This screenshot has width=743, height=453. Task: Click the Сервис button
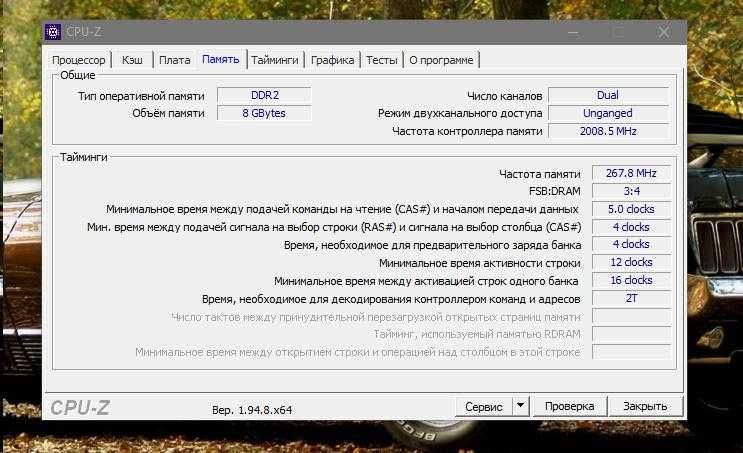tap(483, 407)
